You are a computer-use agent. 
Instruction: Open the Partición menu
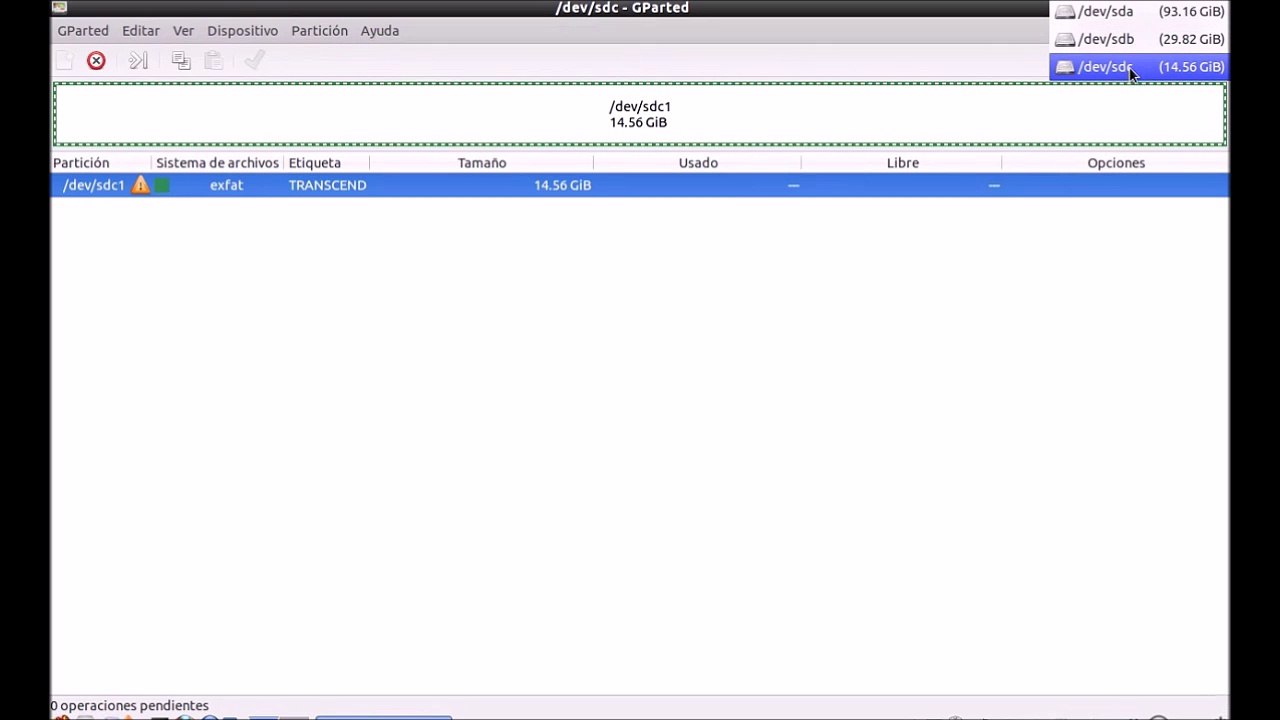320,31
